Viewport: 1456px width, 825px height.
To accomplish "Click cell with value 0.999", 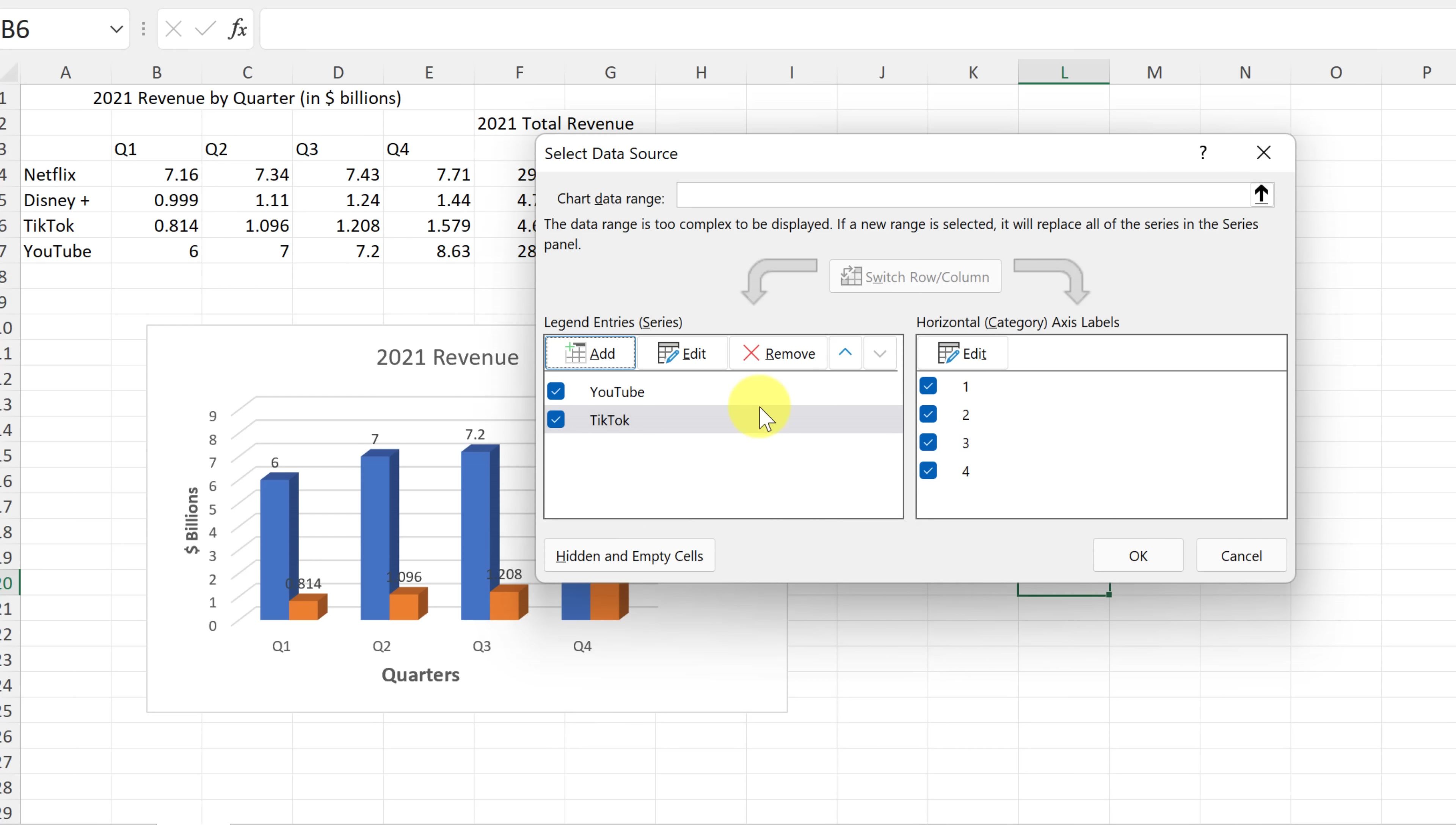I will (156, 200).
